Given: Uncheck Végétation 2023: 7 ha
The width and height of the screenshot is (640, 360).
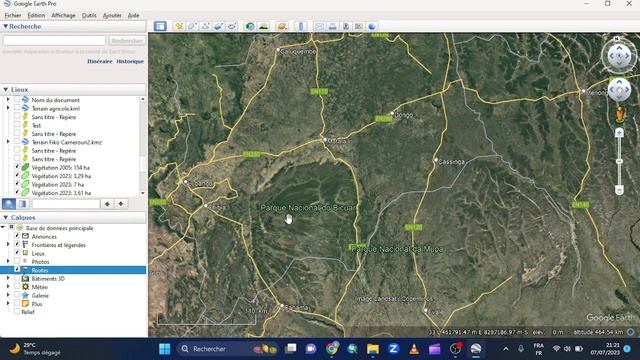Looking at the screenshot, I should tap(17, 184).
